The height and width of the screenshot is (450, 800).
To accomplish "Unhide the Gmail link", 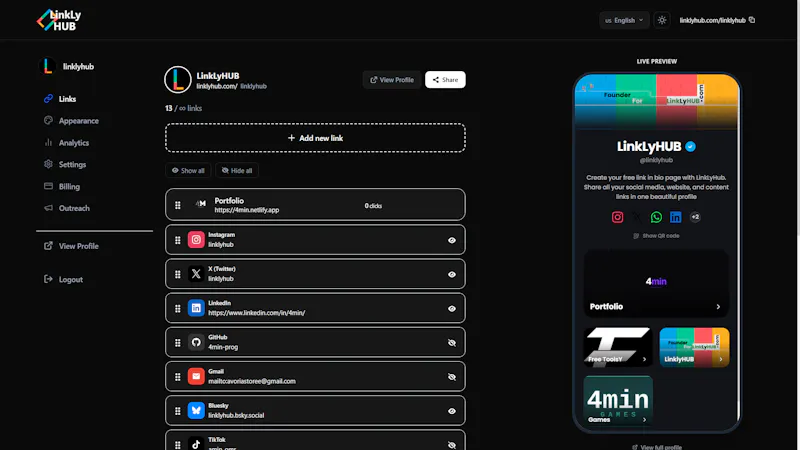I will pyautogui.click(x=452, y=377).
